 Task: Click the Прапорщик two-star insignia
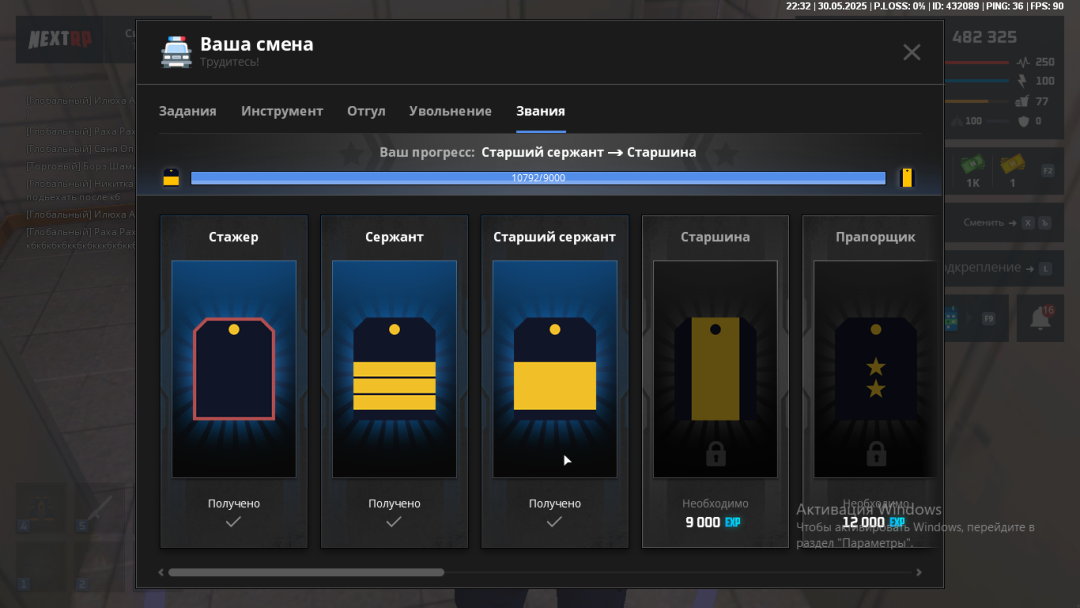[x=875, y=368]
